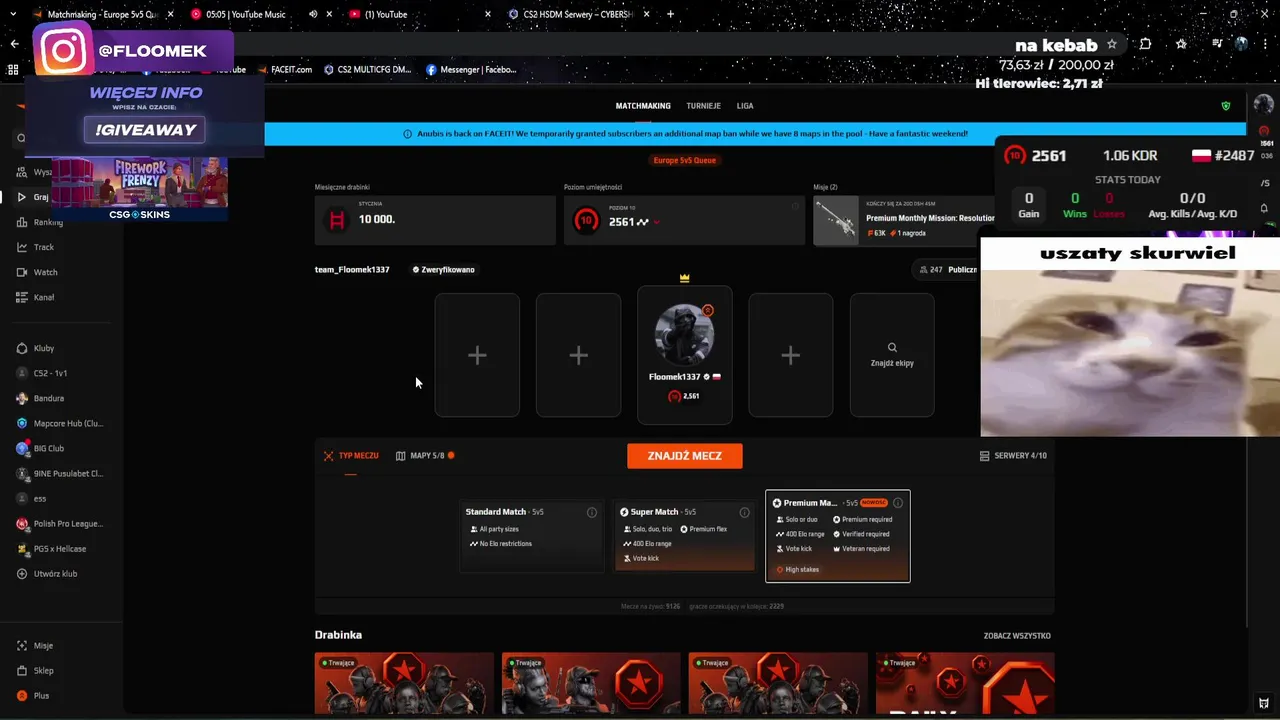Image resolution: width=1280 pixels, height=720 pixels.
Task: Open PGS x Hellcase club
Action: [x=52, y=548]
